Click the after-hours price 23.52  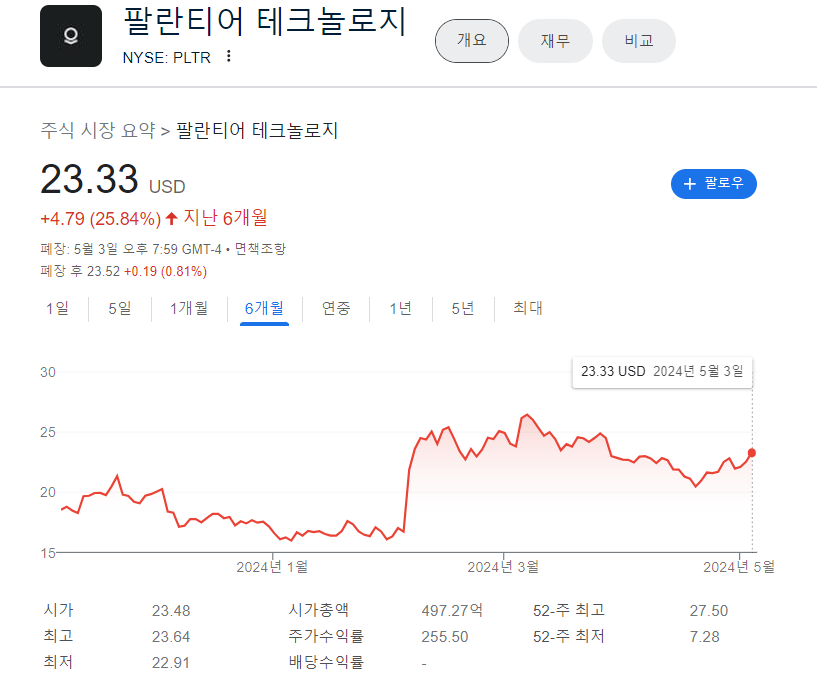coord(103,271)
